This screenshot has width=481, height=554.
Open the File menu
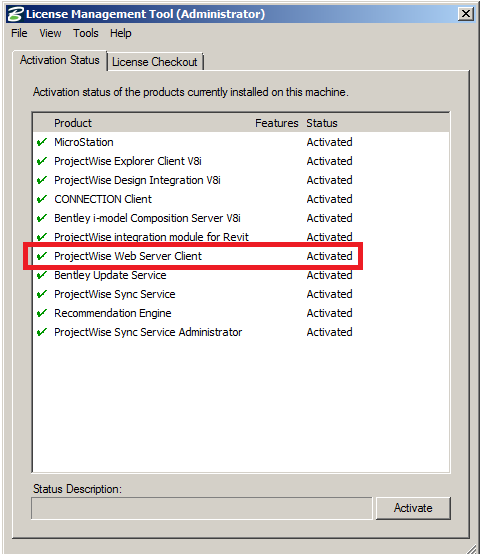19,33
